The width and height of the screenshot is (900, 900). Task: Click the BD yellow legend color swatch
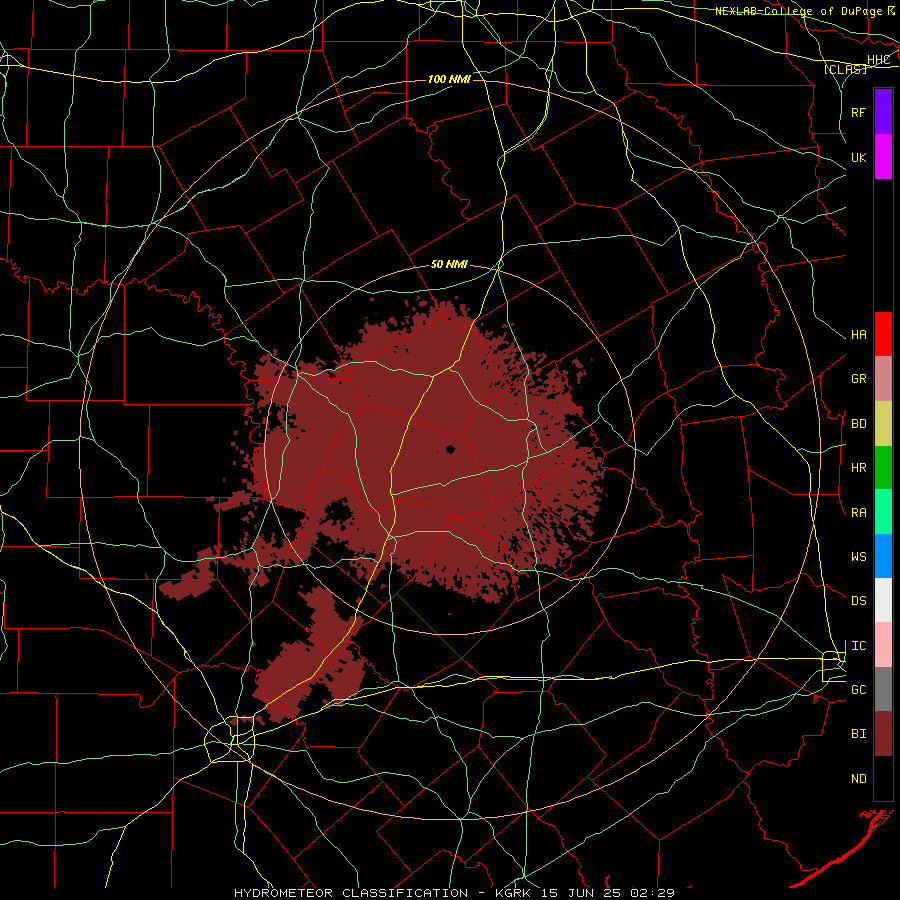pyautogui.click(x=883, y=424)
